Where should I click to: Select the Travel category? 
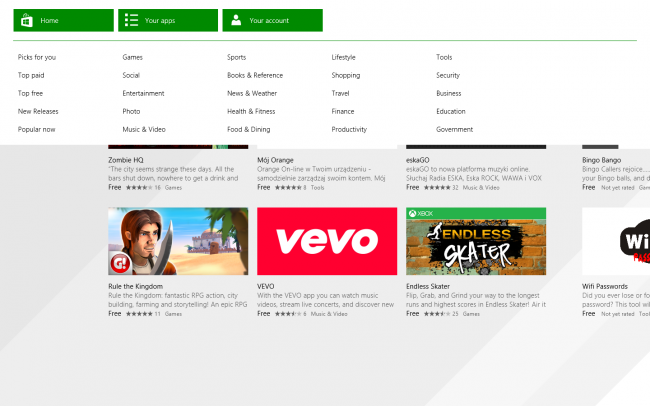pyautogui.click(x=340, y=93)
